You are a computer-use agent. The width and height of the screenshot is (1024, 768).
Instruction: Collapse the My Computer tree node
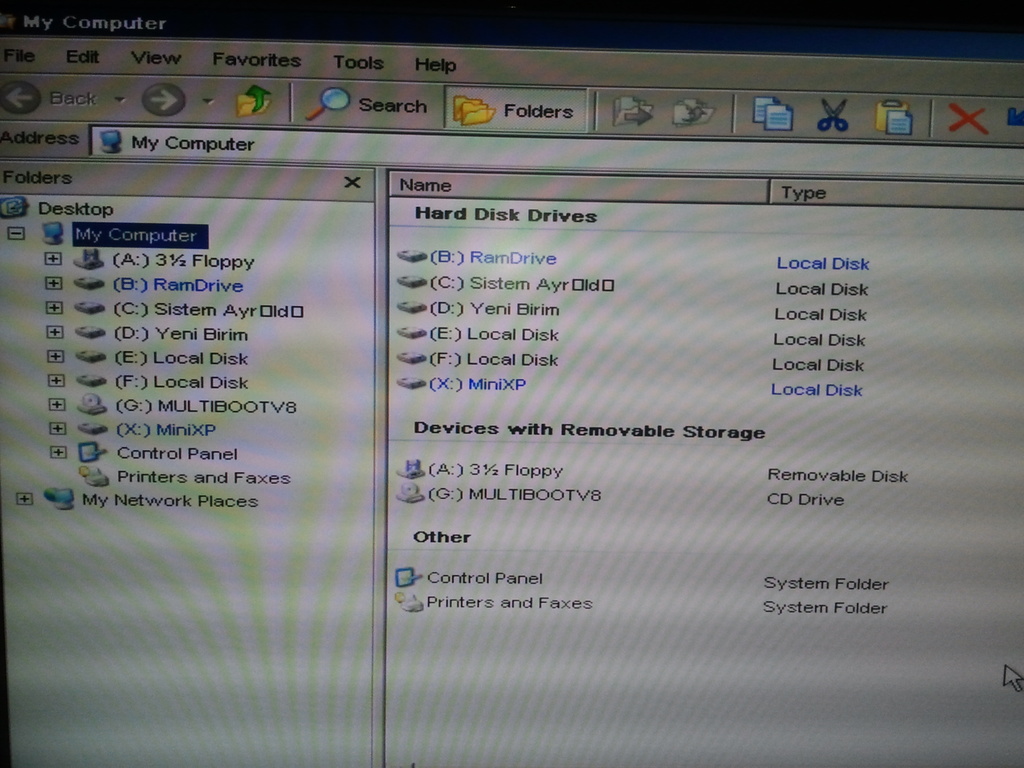16,233
